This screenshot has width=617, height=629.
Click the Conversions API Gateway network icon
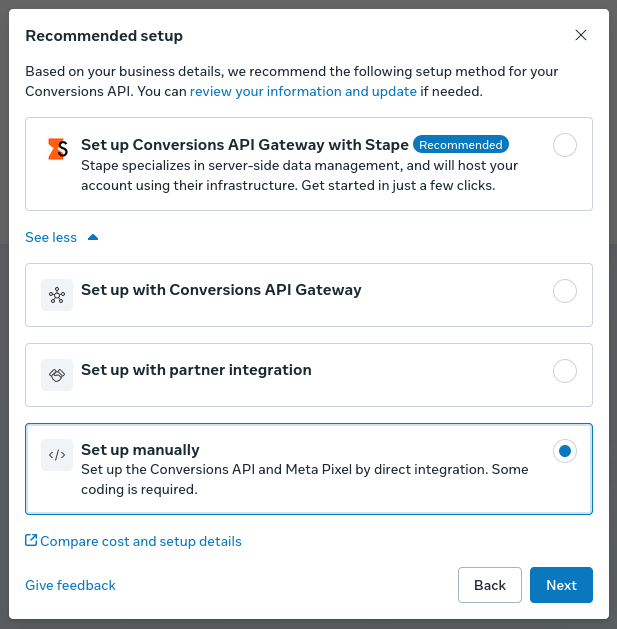(x=57, y=295)
